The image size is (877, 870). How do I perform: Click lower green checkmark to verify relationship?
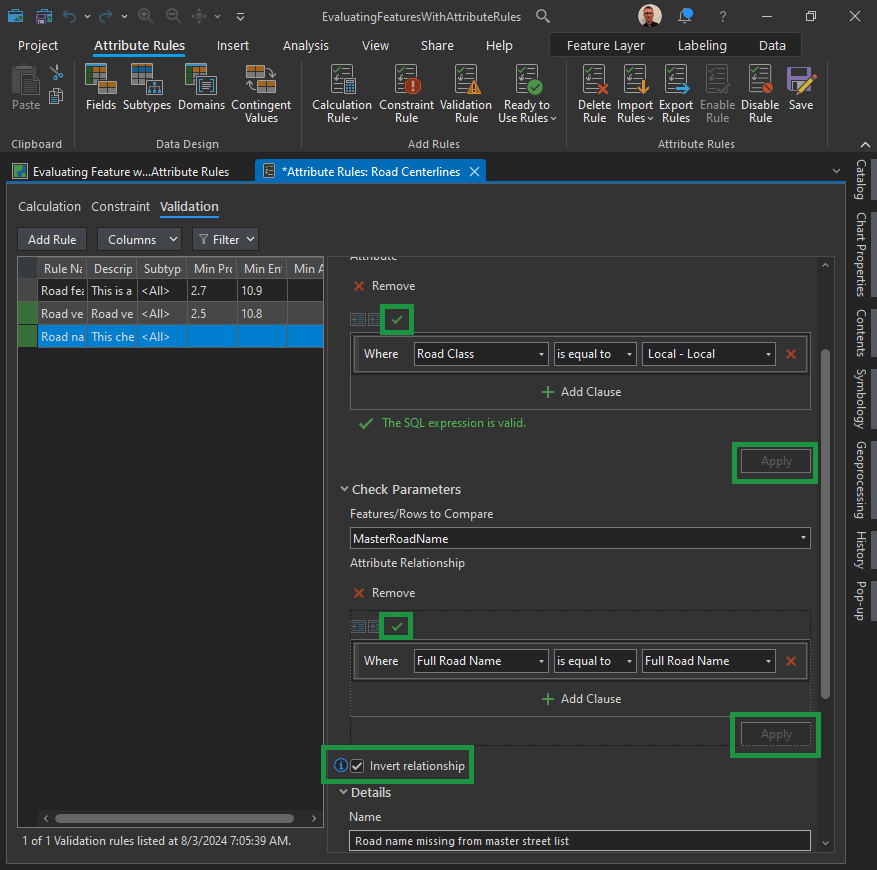(x=397, y=627)
